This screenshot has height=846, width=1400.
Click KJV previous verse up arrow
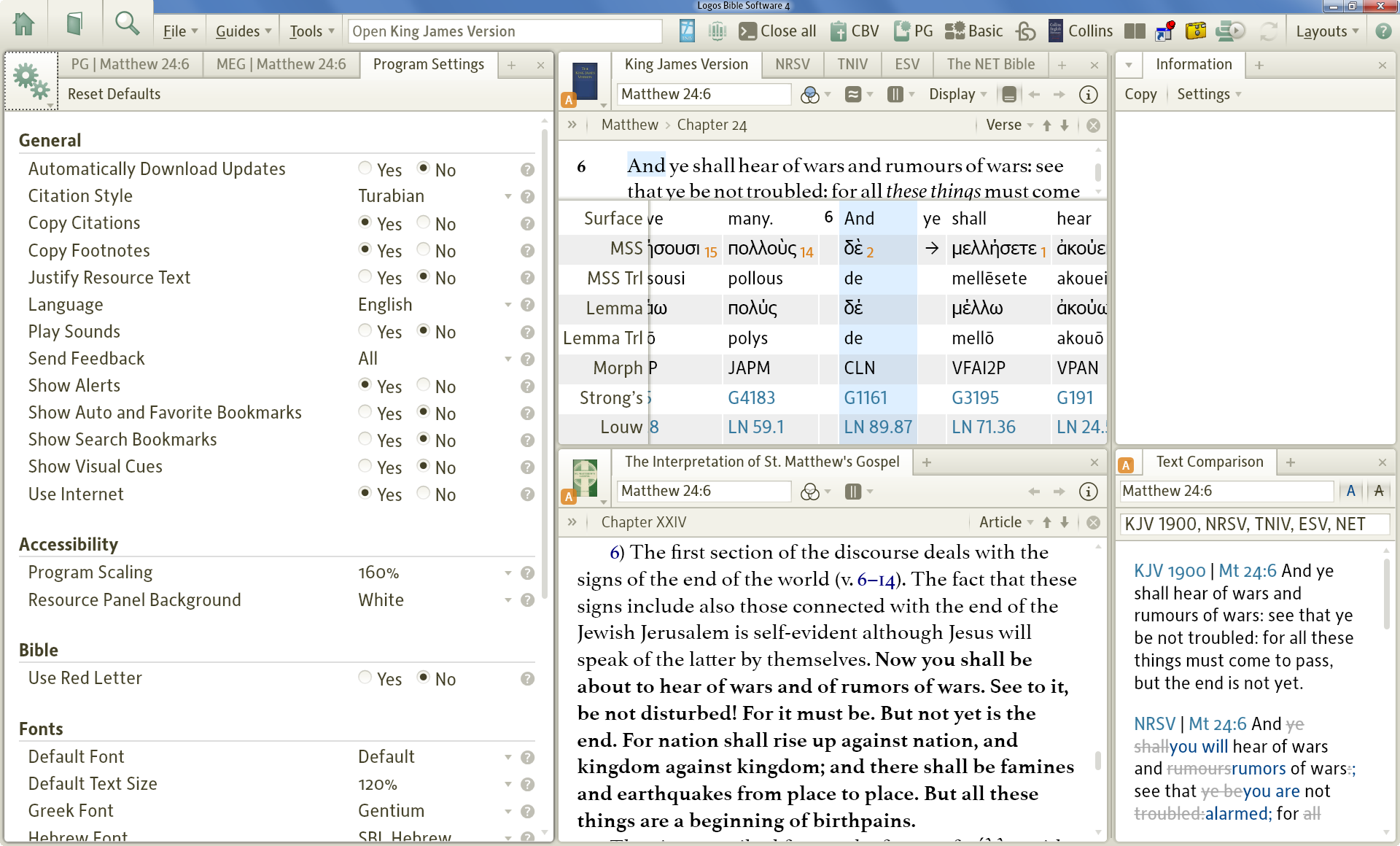tap(1047, 125)
